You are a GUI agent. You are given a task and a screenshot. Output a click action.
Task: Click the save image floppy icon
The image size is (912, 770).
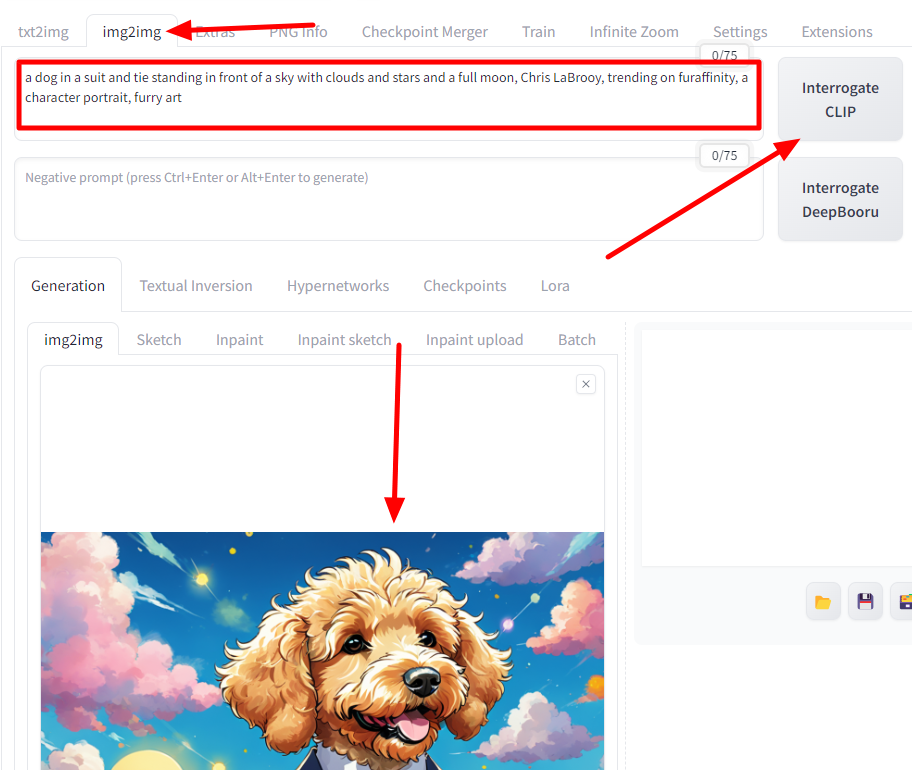click(x=865, y=602)
